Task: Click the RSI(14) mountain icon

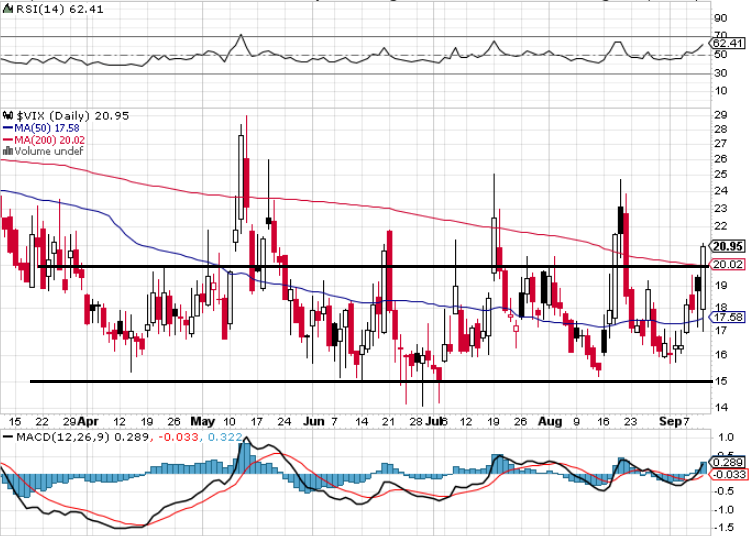Action: pos(8,9)
